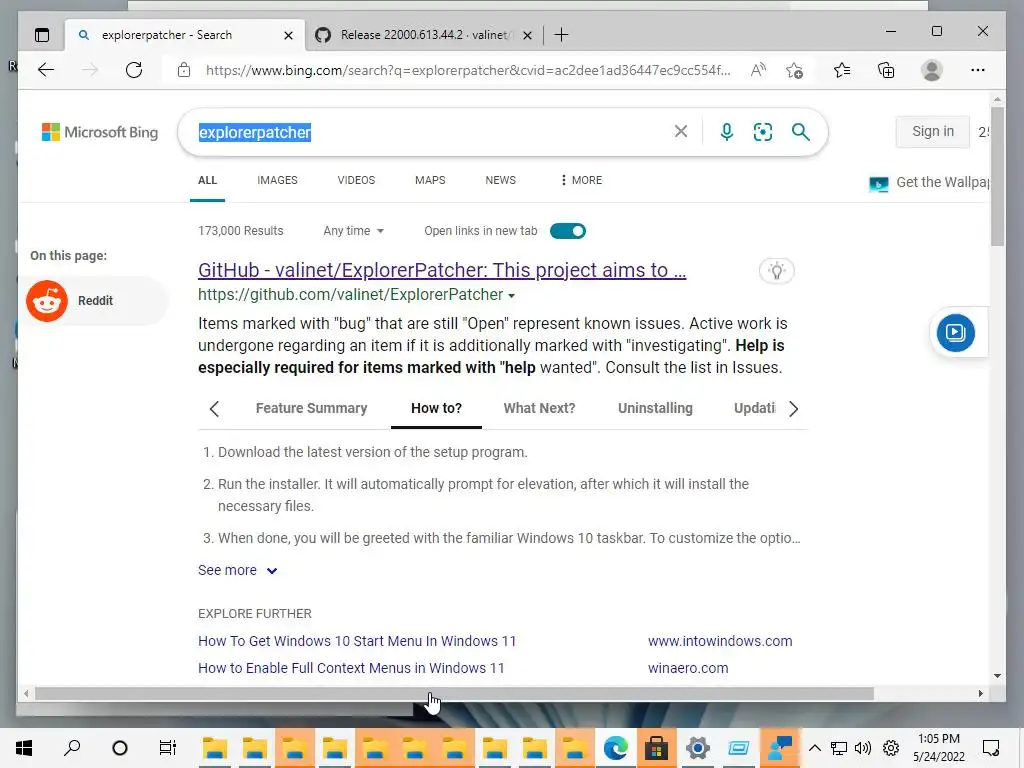The height and width of the screenshot is (768, 1024).
Task: Open the Feature Summary tab
Action: (312, 408)
